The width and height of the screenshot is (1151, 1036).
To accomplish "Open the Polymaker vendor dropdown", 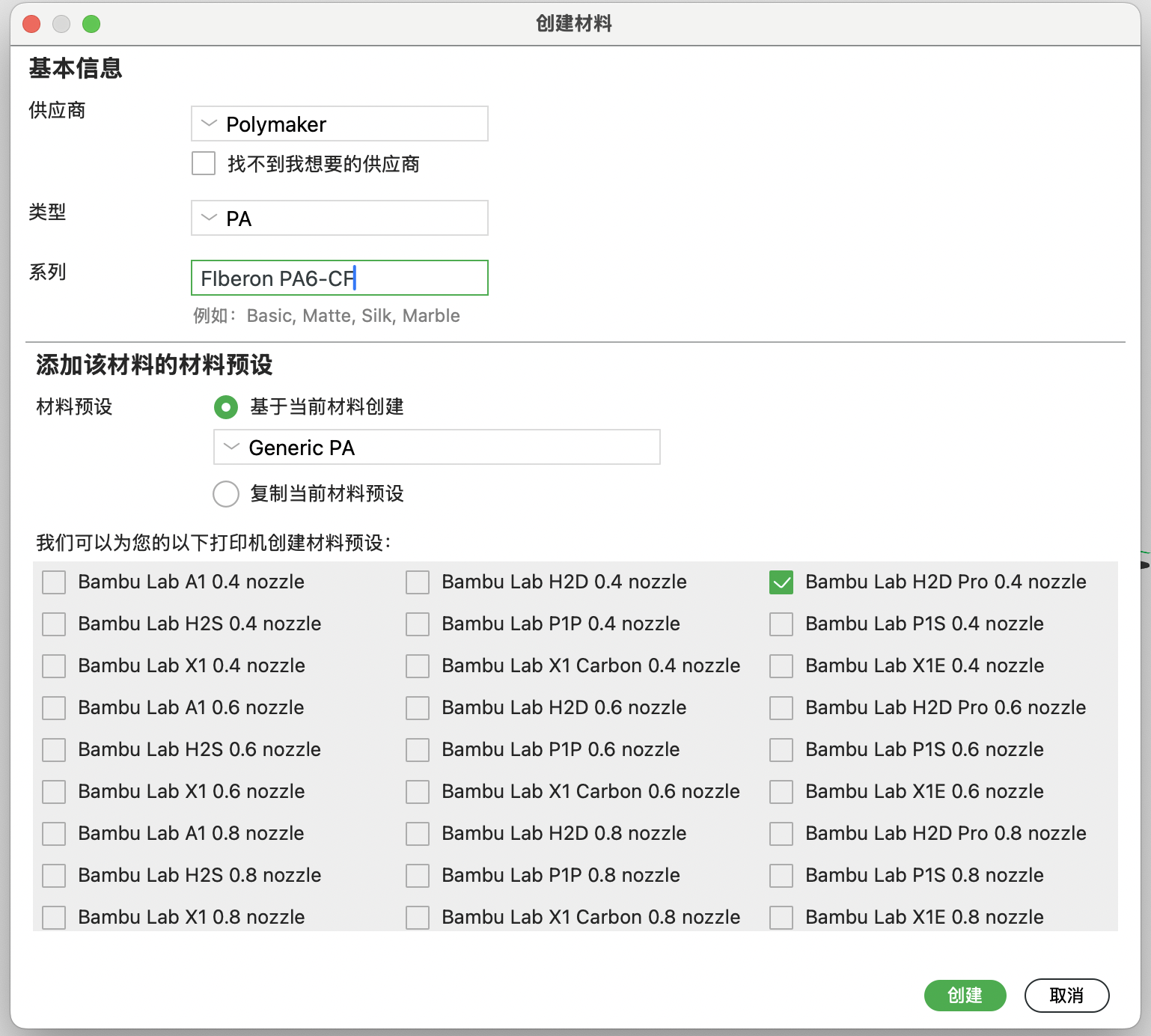I will click(339, 124).
